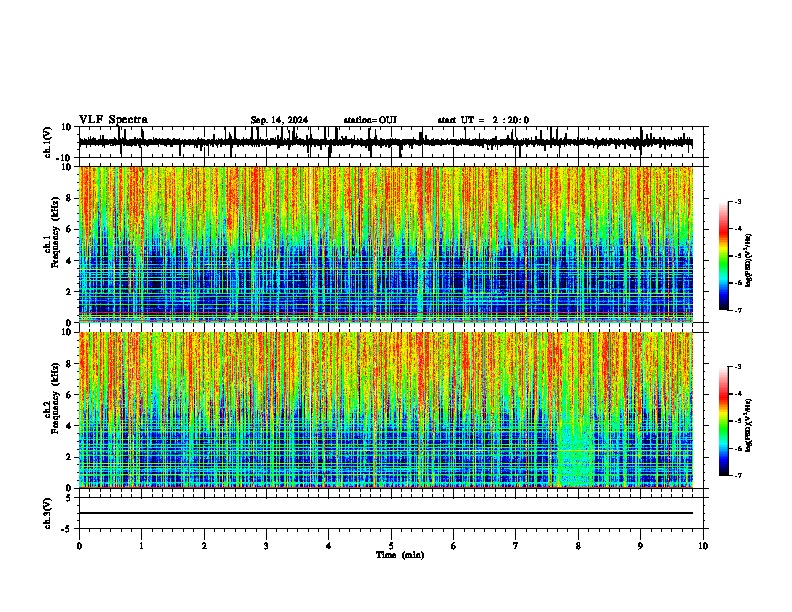This screenshot has width=792, height=612.
Task: Click the '9' tick on the time axis
Action: (x=640, y=546)
